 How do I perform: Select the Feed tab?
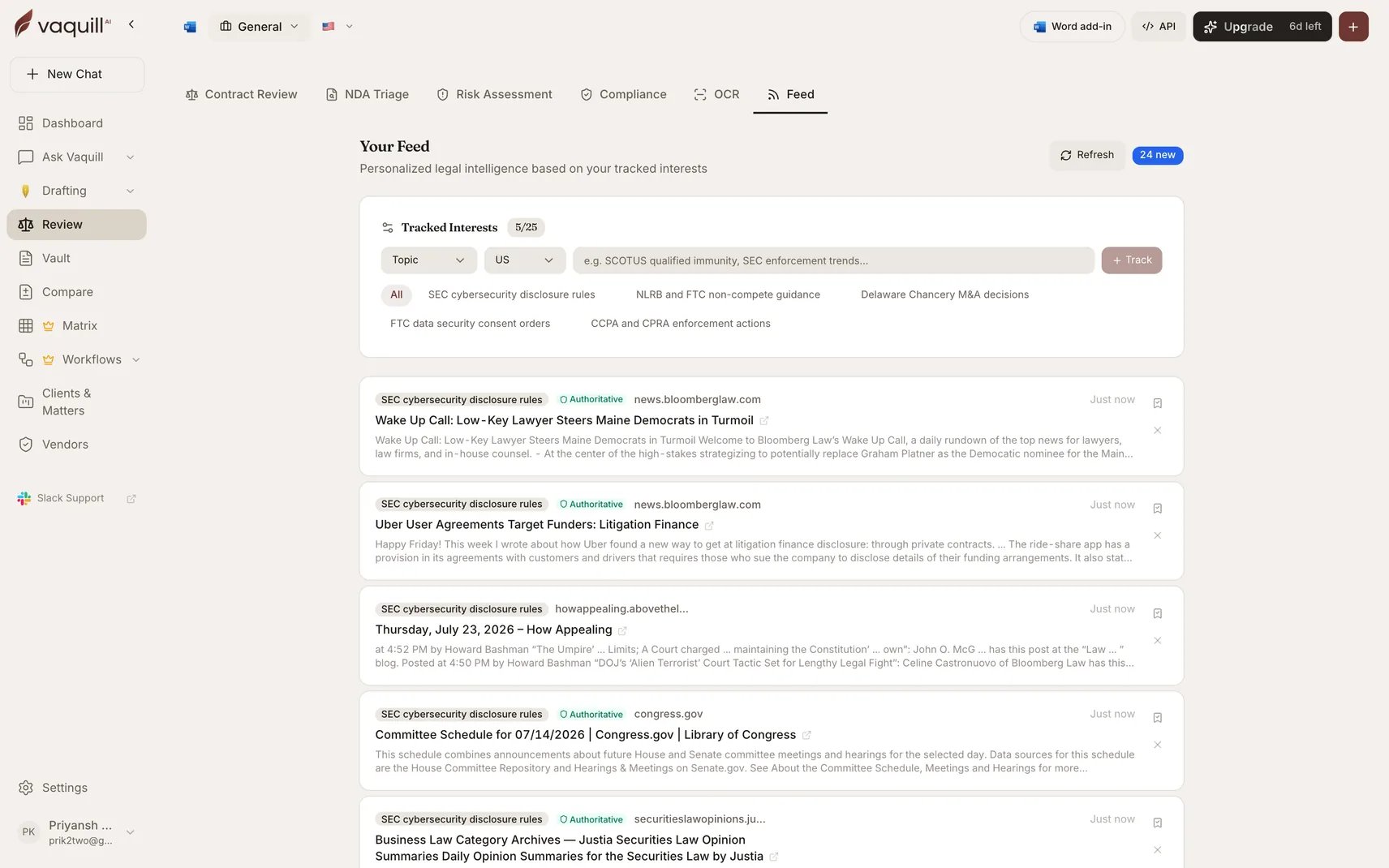(790, 94)
